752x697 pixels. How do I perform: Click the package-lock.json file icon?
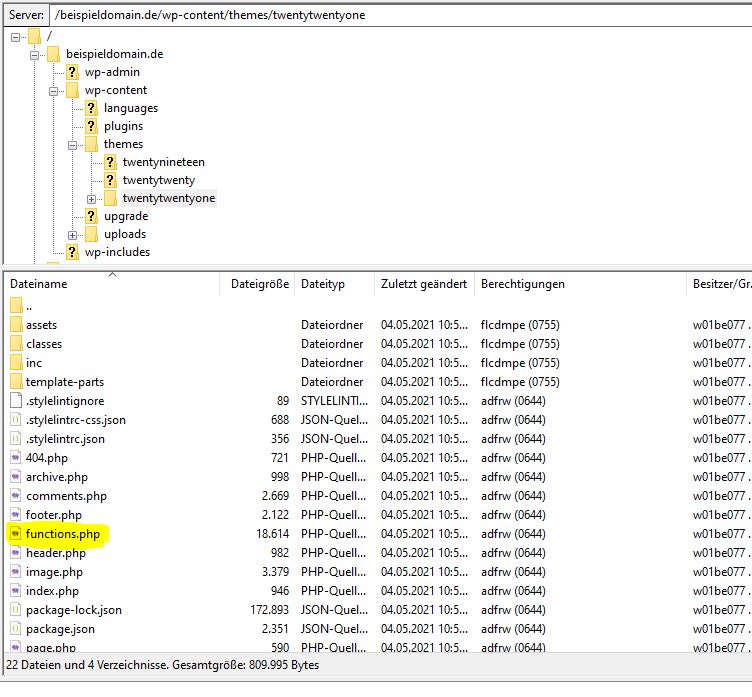[x=16, y=610]
